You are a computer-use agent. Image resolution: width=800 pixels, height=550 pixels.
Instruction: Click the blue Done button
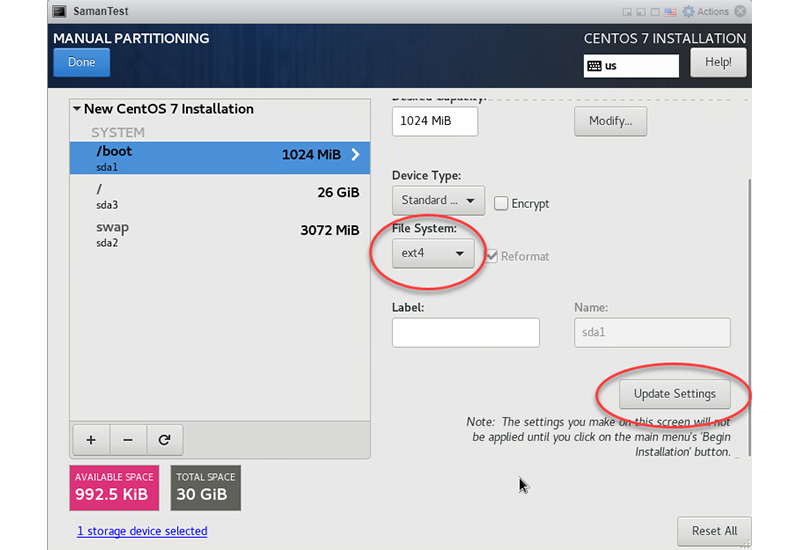81,62
